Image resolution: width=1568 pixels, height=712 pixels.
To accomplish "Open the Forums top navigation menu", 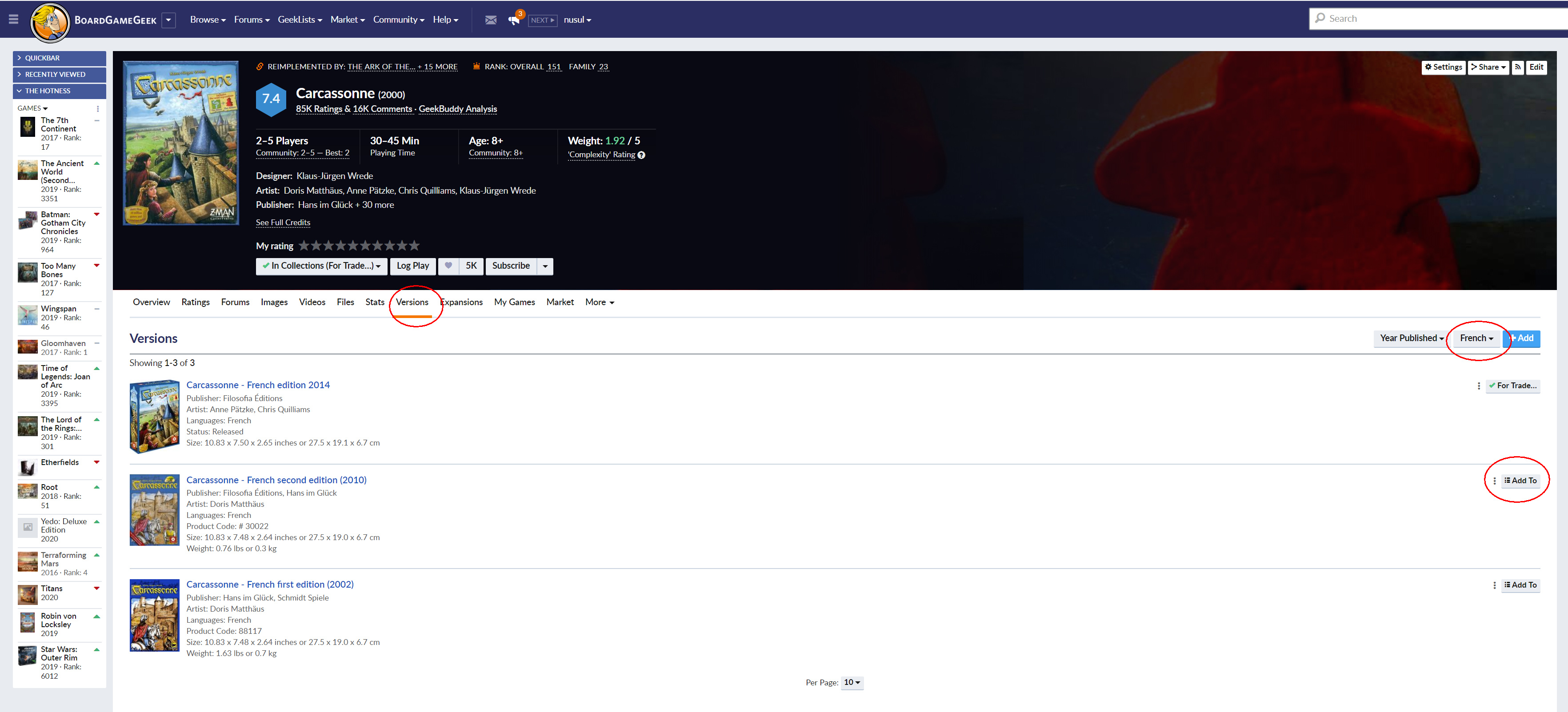I will point(252,20).
